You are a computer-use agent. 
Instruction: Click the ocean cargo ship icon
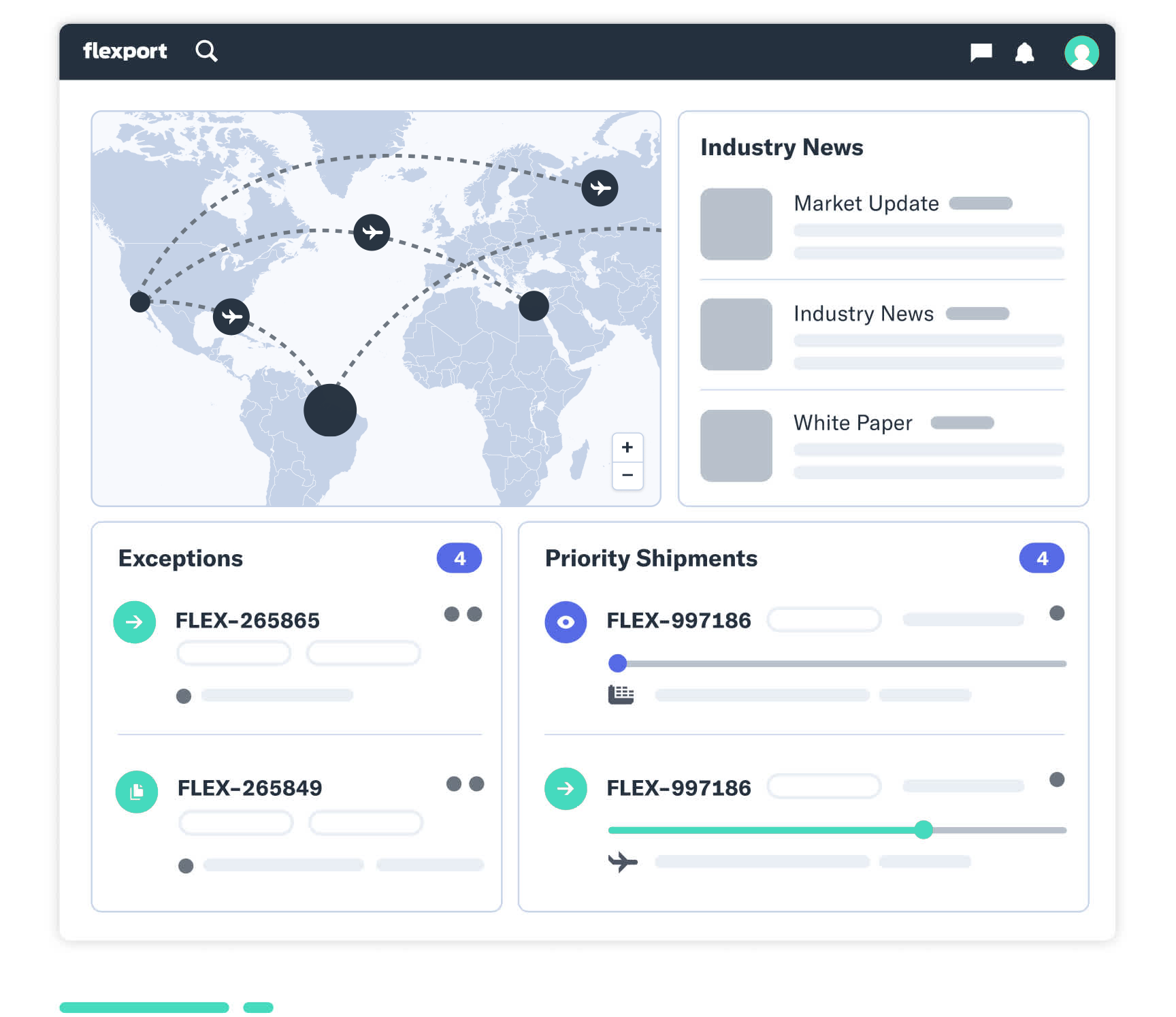pos(621,694)
